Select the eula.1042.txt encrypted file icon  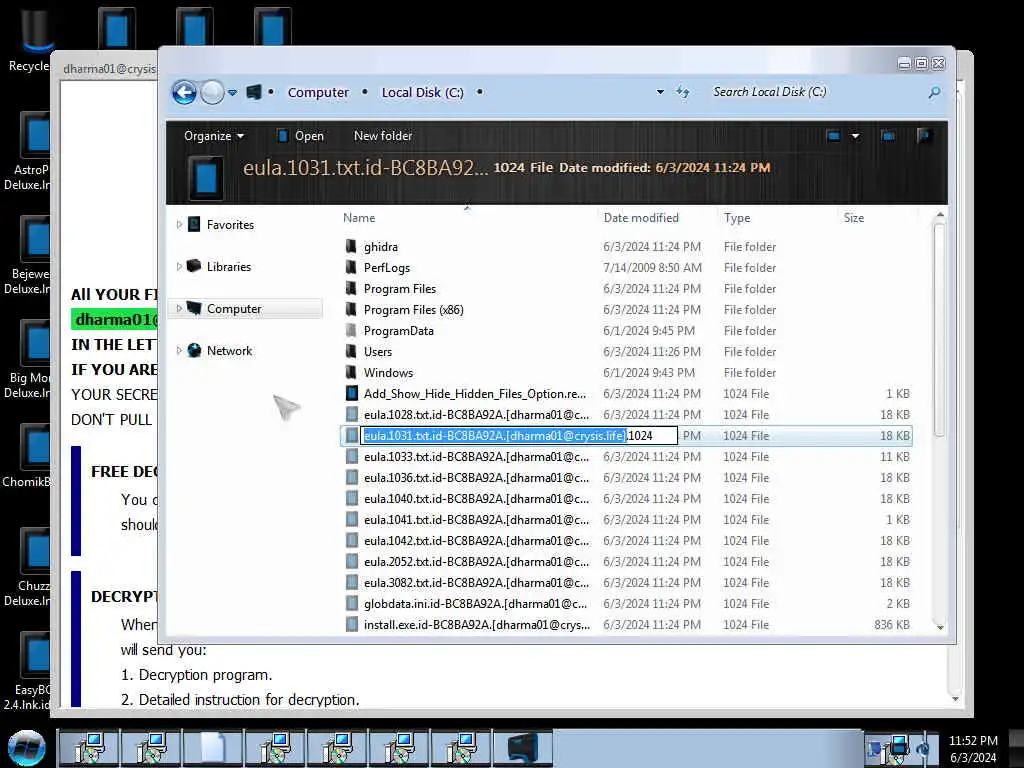tap(351, 541)
